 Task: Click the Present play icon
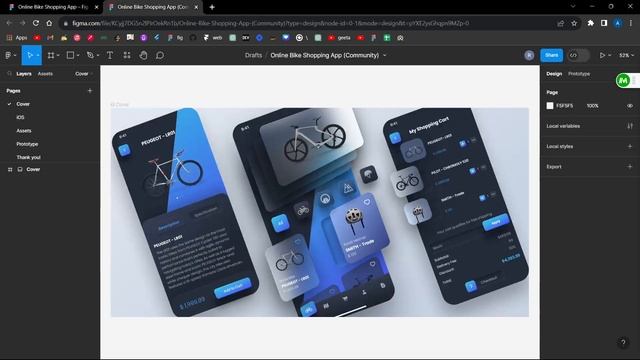pyautogui.click(x=602, y=55)
